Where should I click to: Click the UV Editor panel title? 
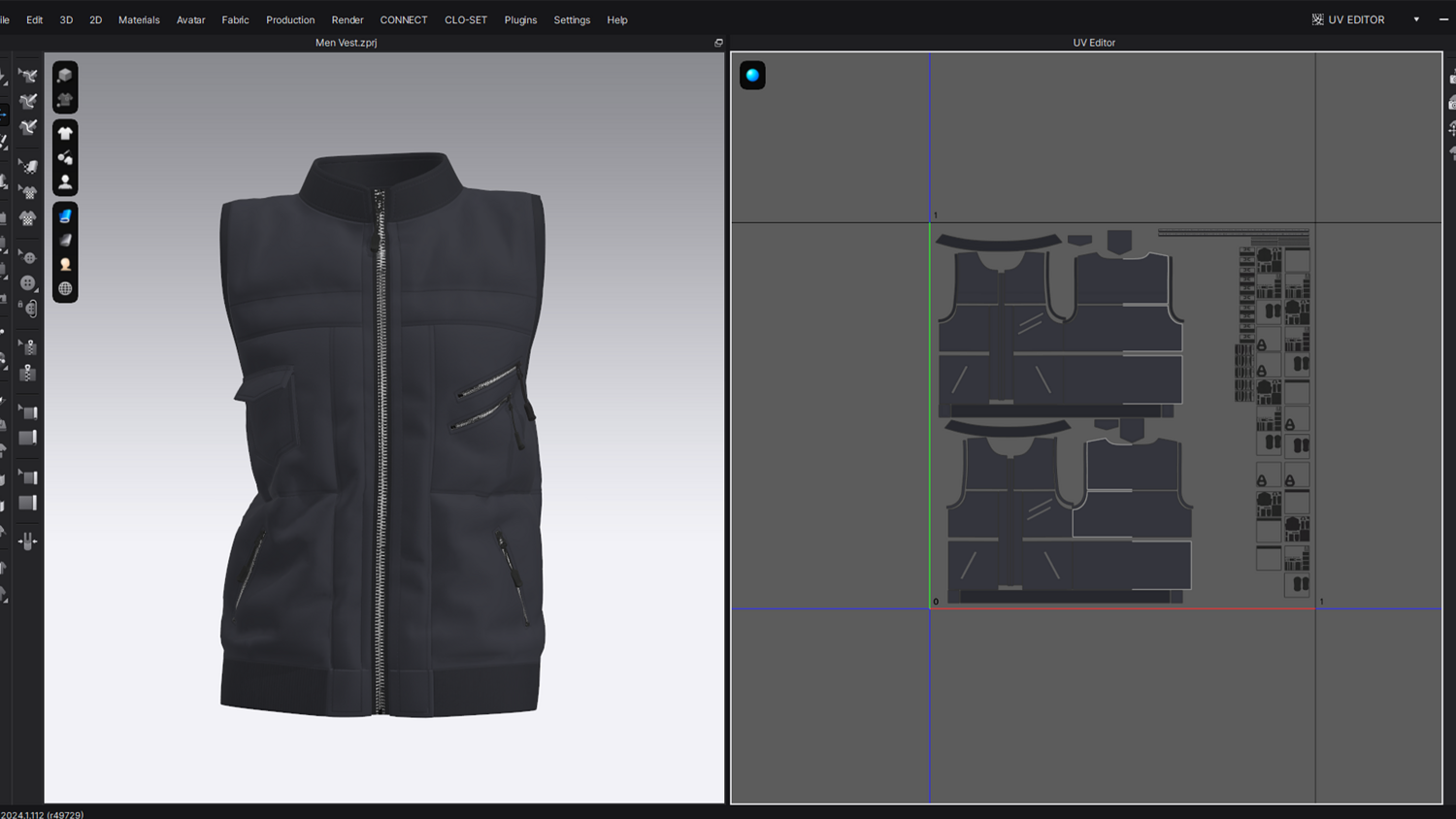click(1094, 43)
